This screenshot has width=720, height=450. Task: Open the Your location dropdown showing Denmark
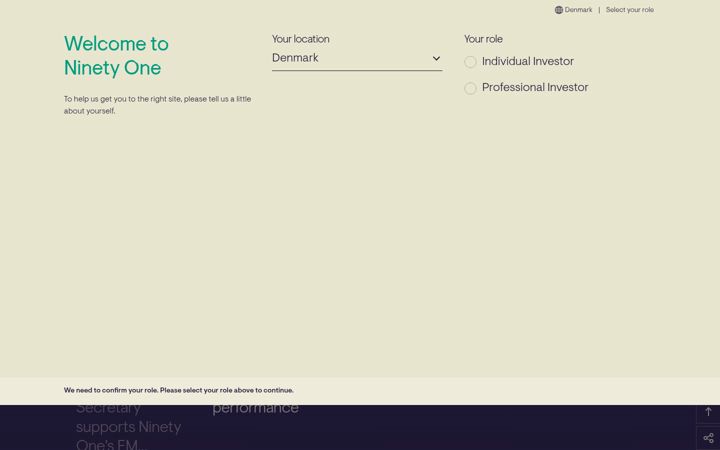tap(357, 58)
